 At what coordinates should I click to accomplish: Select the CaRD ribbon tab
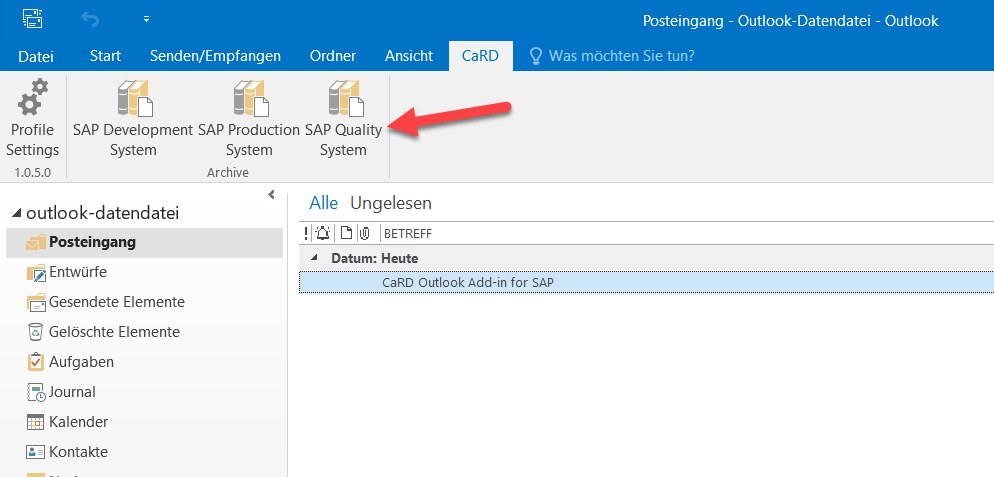[480, 56]
